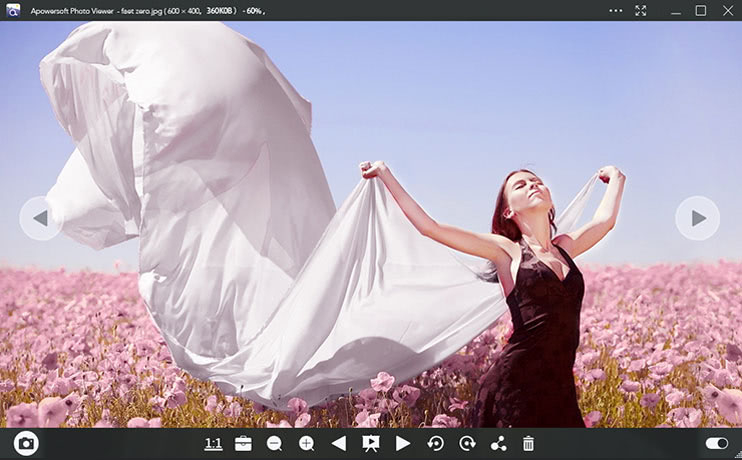Click the right overlay arrow on the photo
742x460 pixels.
click(697, 218)
